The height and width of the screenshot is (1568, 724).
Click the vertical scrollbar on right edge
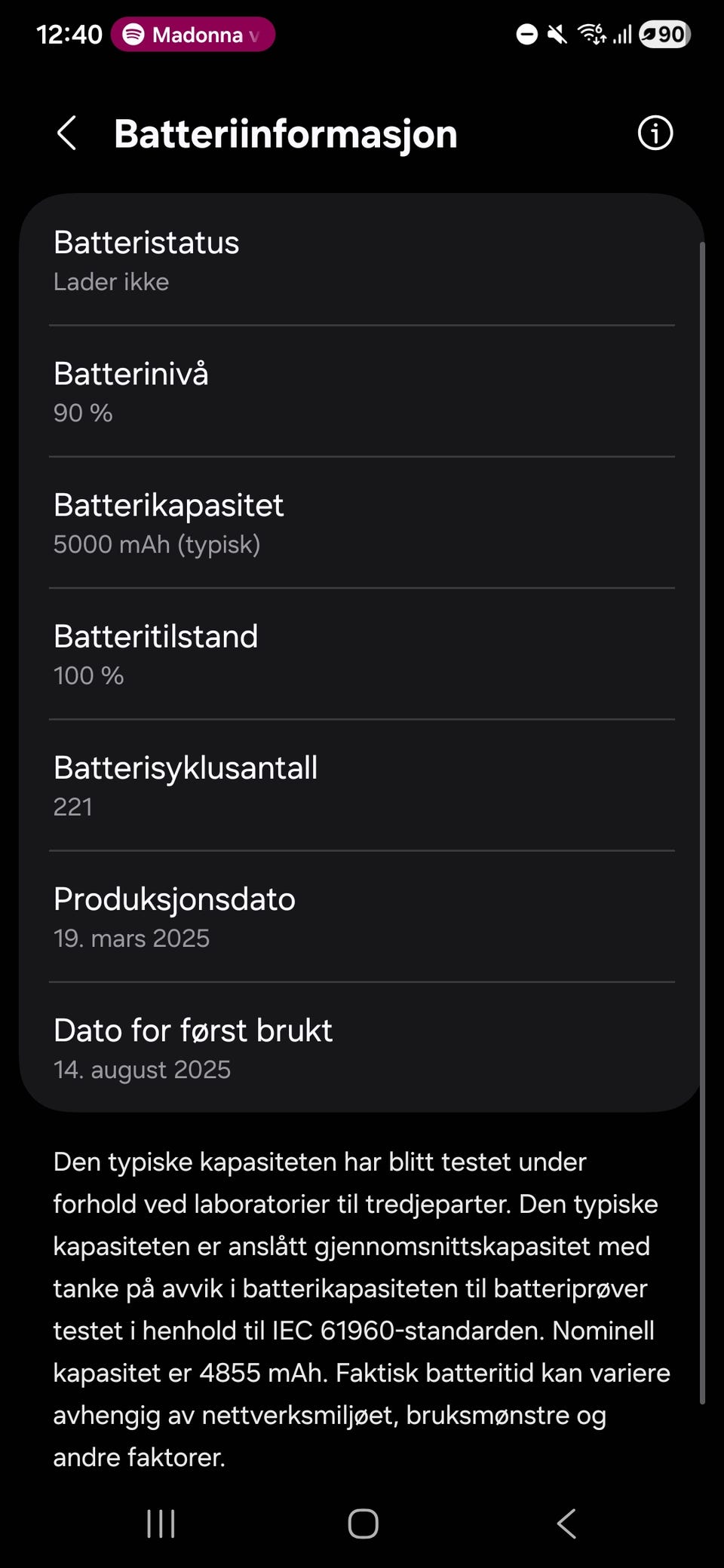[x=702, y=822]
